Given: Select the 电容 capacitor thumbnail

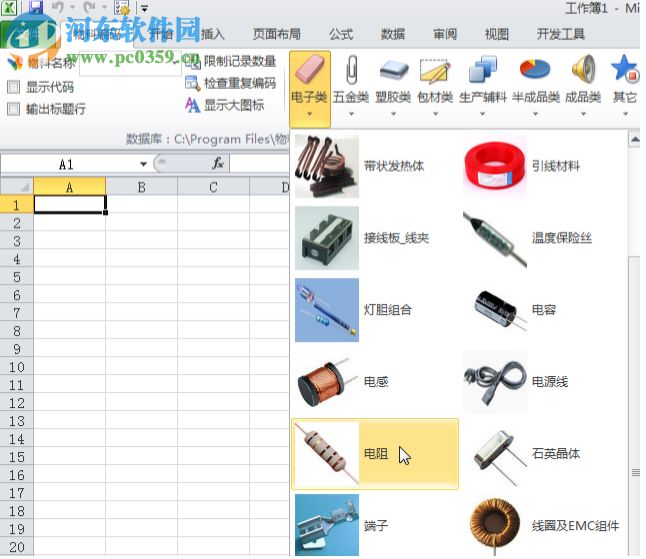Looking at the screenshot, I should (495, 310).
